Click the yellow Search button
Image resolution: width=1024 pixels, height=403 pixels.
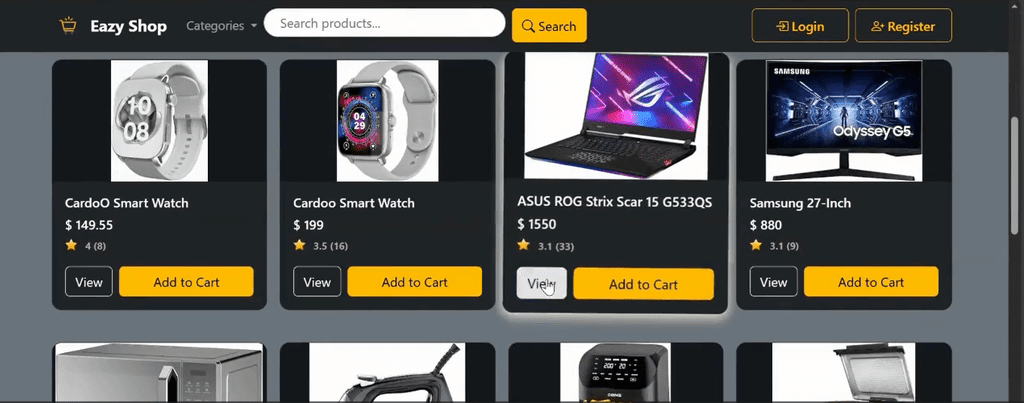click(549, 26)
